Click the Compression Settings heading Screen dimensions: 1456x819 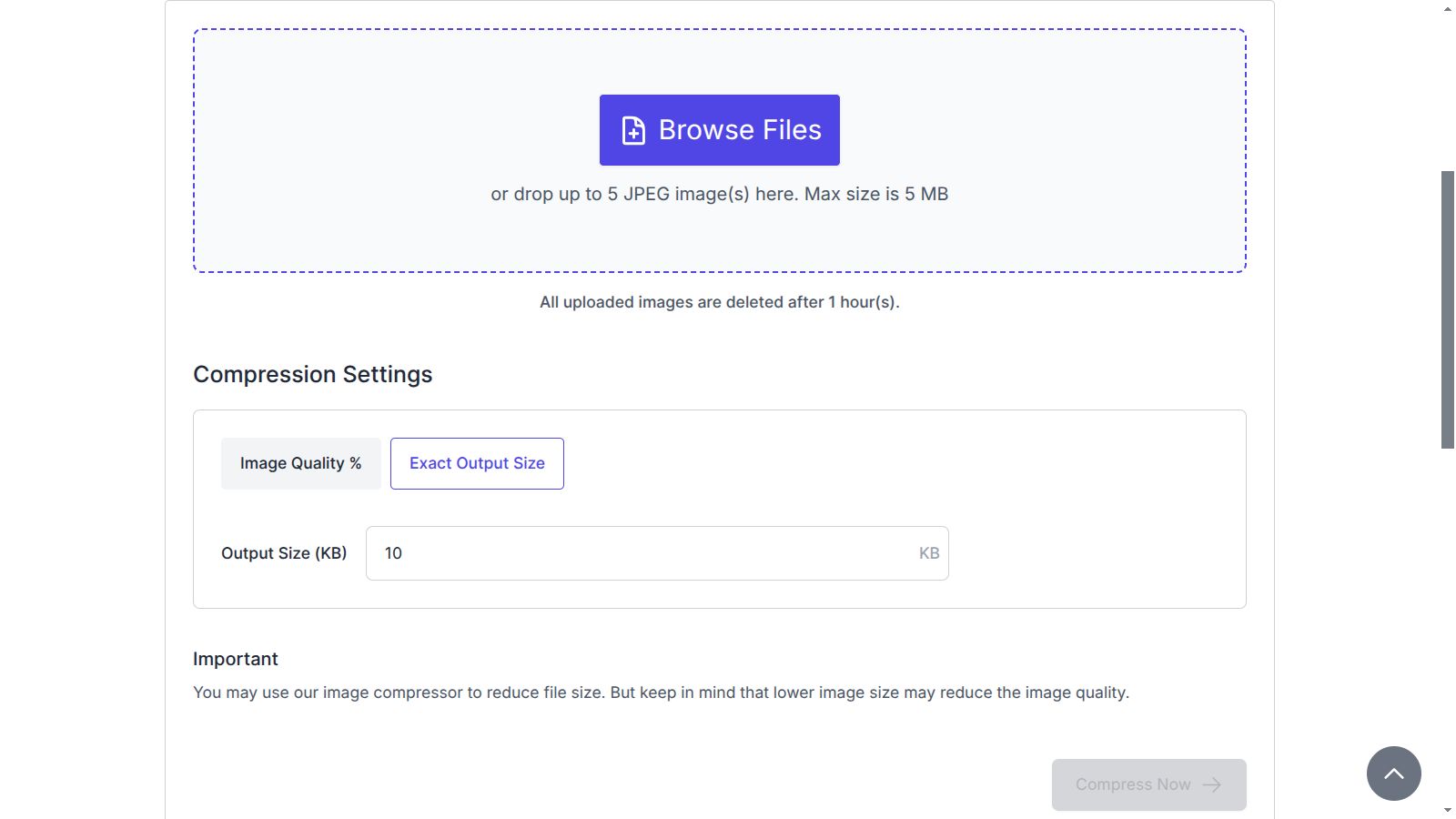click(x=312, y=374)
